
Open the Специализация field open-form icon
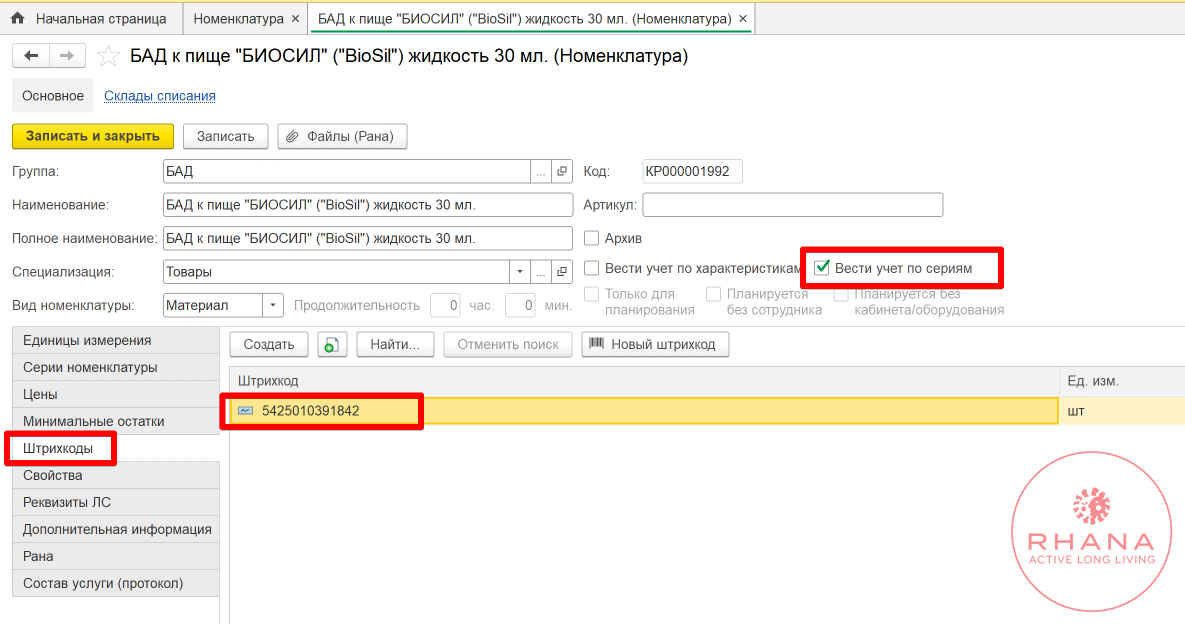(562, 272)
